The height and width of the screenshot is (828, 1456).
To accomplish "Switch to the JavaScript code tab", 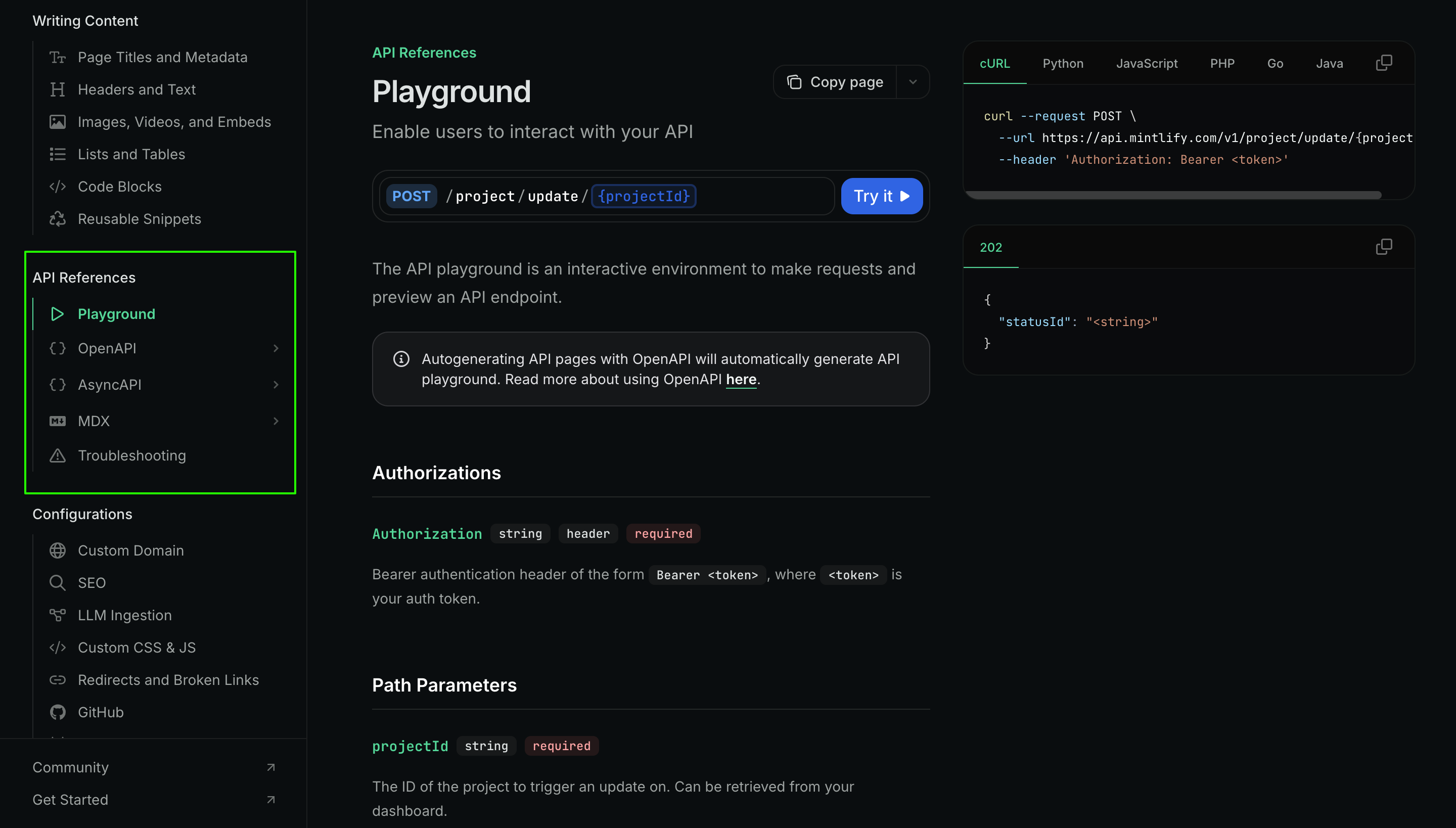I will point(1146,64).
